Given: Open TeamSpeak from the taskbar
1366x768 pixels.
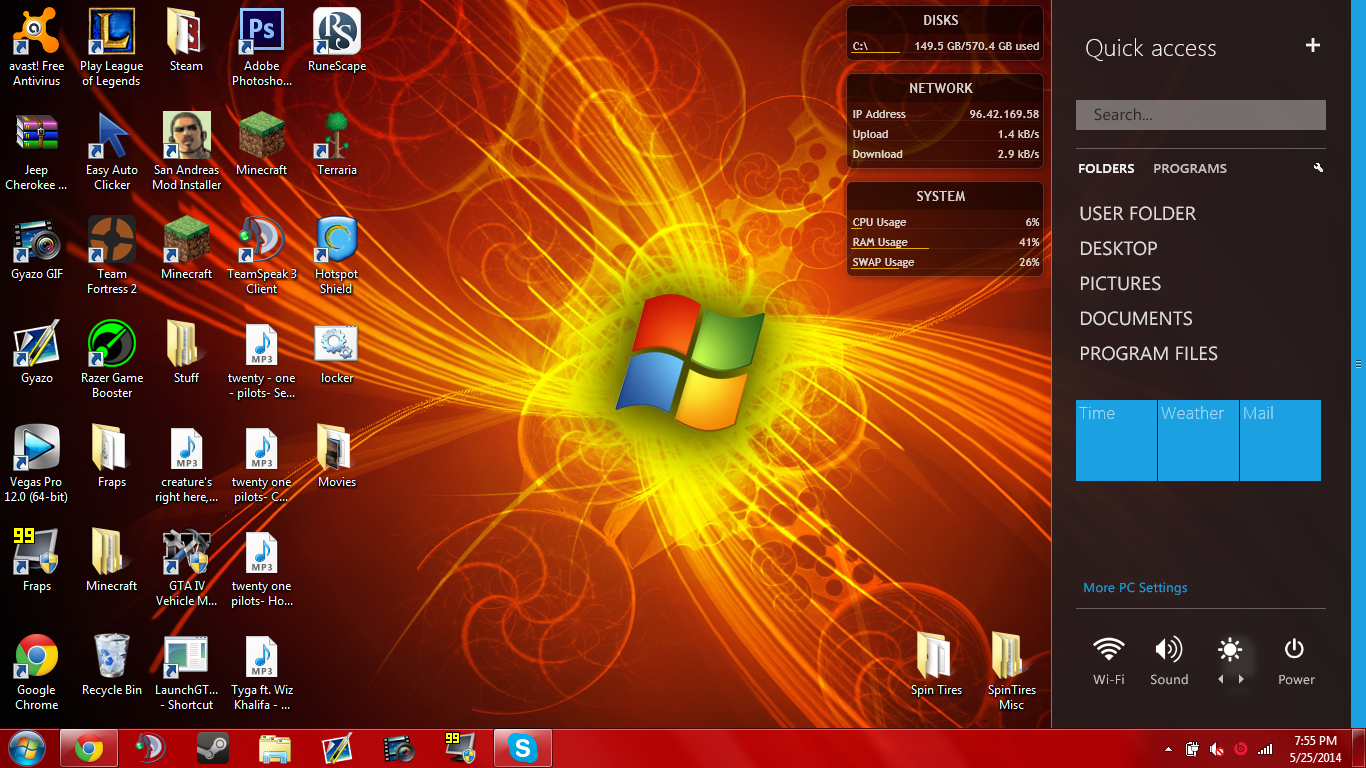Looking at the screenshot, I should pyautogui.click(x=151, y=748).
